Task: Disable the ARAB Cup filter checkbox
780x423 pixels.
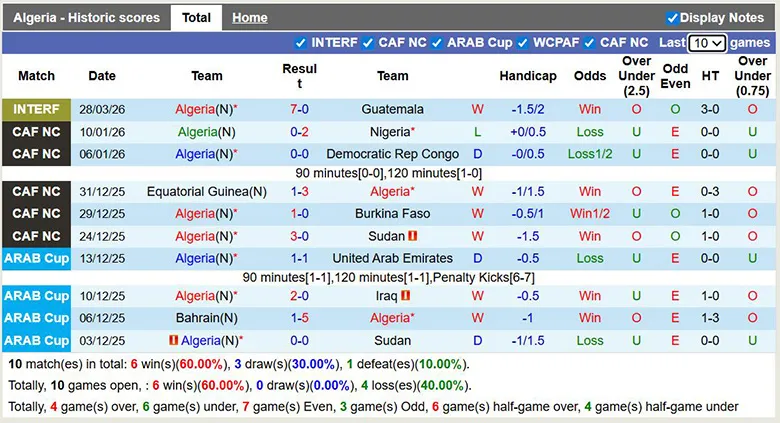Action: [x=436, y=43]
